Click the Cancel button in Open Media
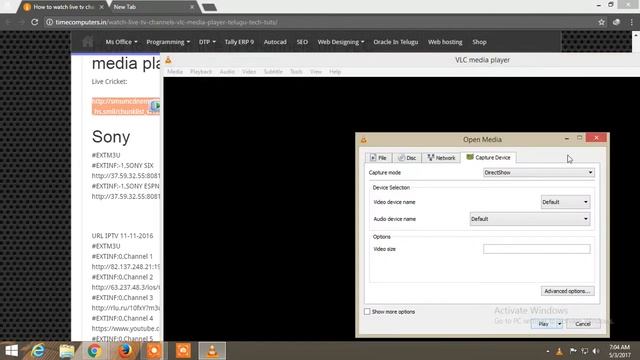This screenshot has width=640, height=360. coord(583,324)
